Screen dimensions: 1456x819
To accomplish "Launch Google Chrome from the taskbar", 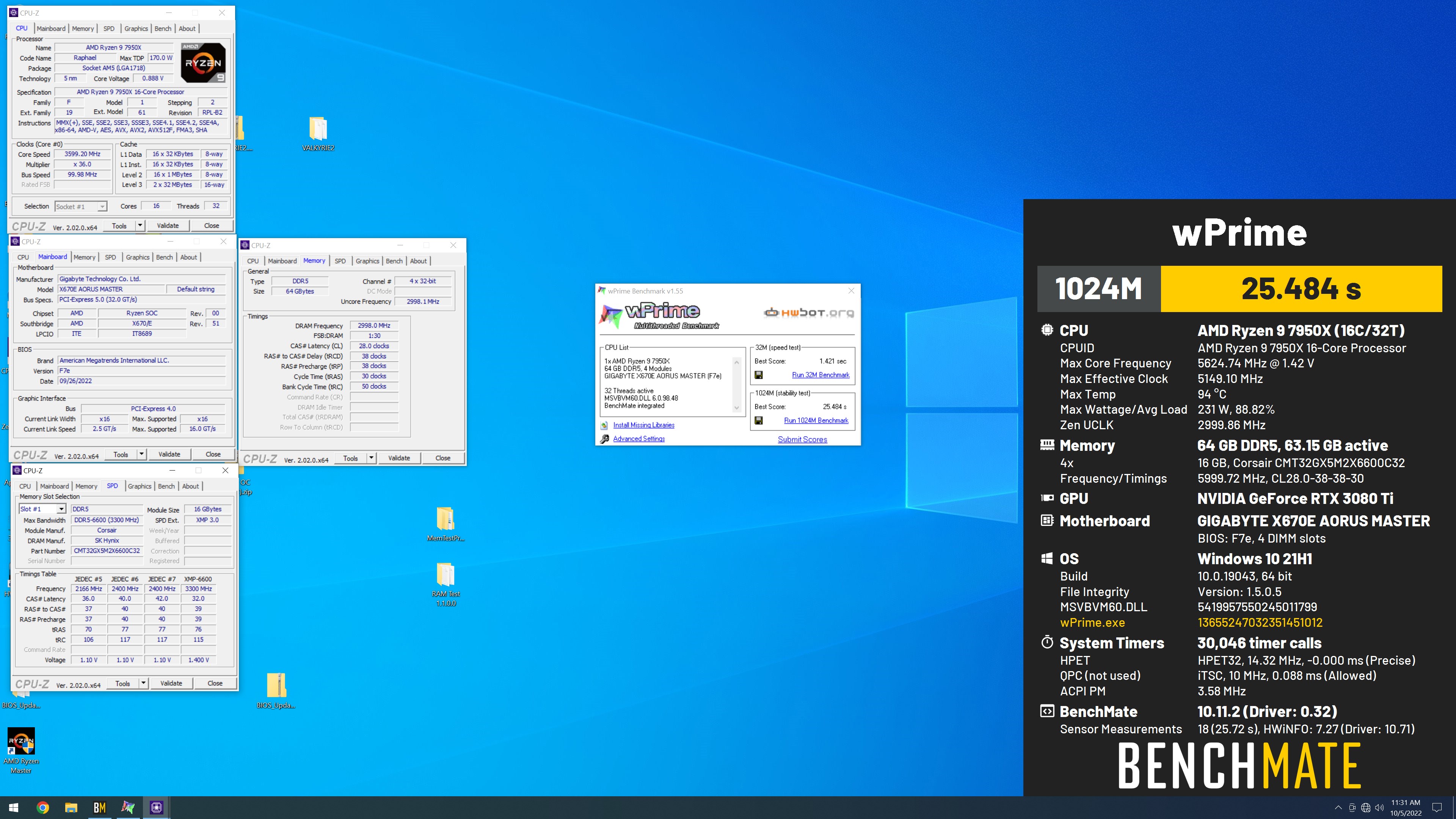I will (42, 808).
